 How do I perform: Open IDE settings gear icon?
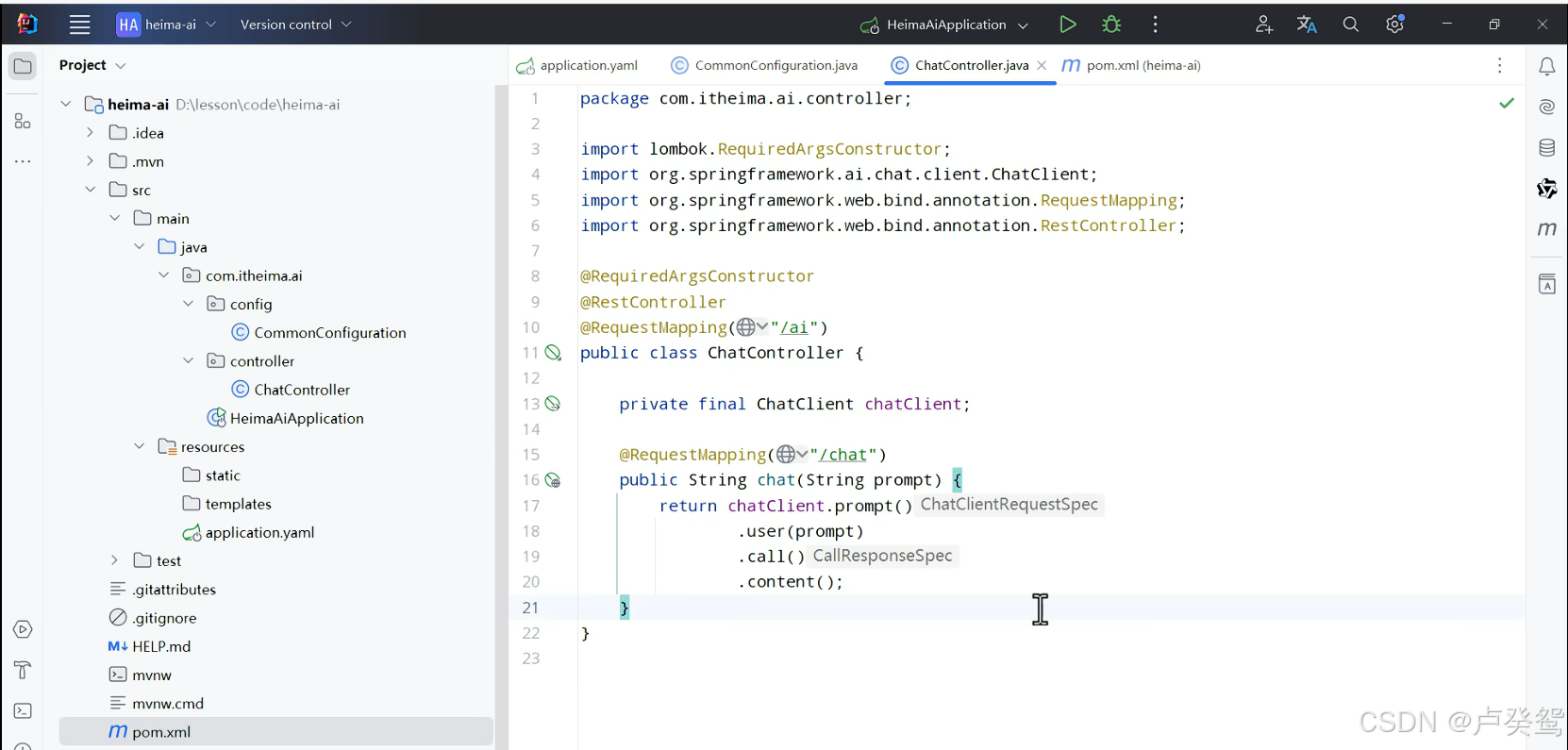1394,25
